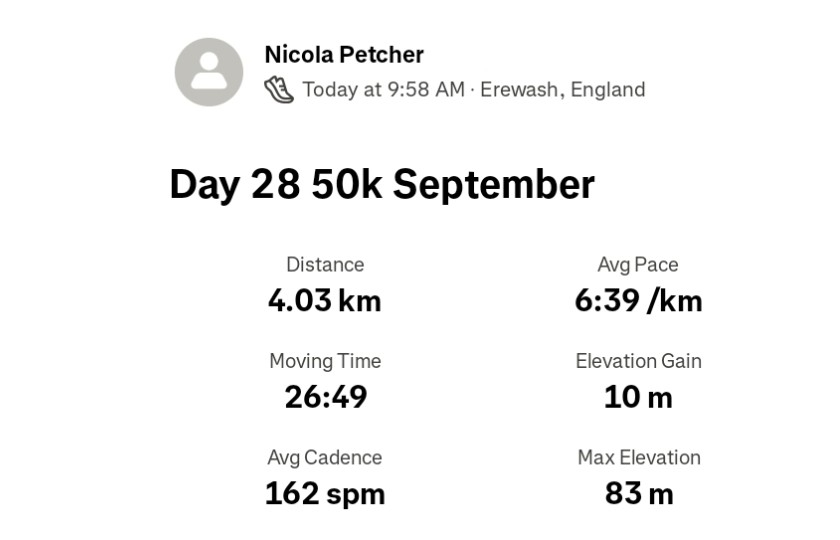Image resolution: width=840 pixels, height=540 pixels.
Task: Click the Moving Time stat label
Action: (x=325, y=361)
